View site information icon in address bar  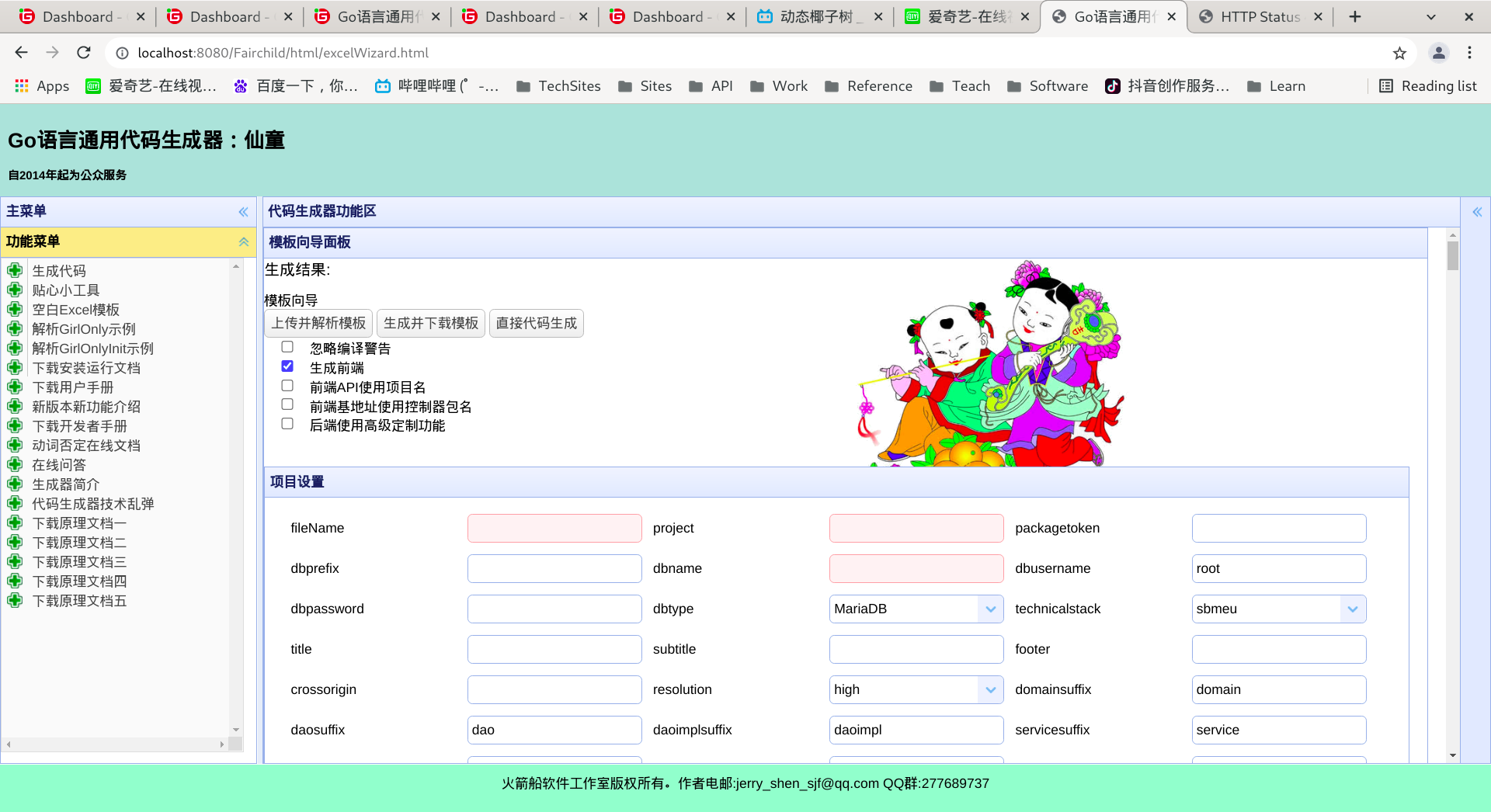point(122,53)
